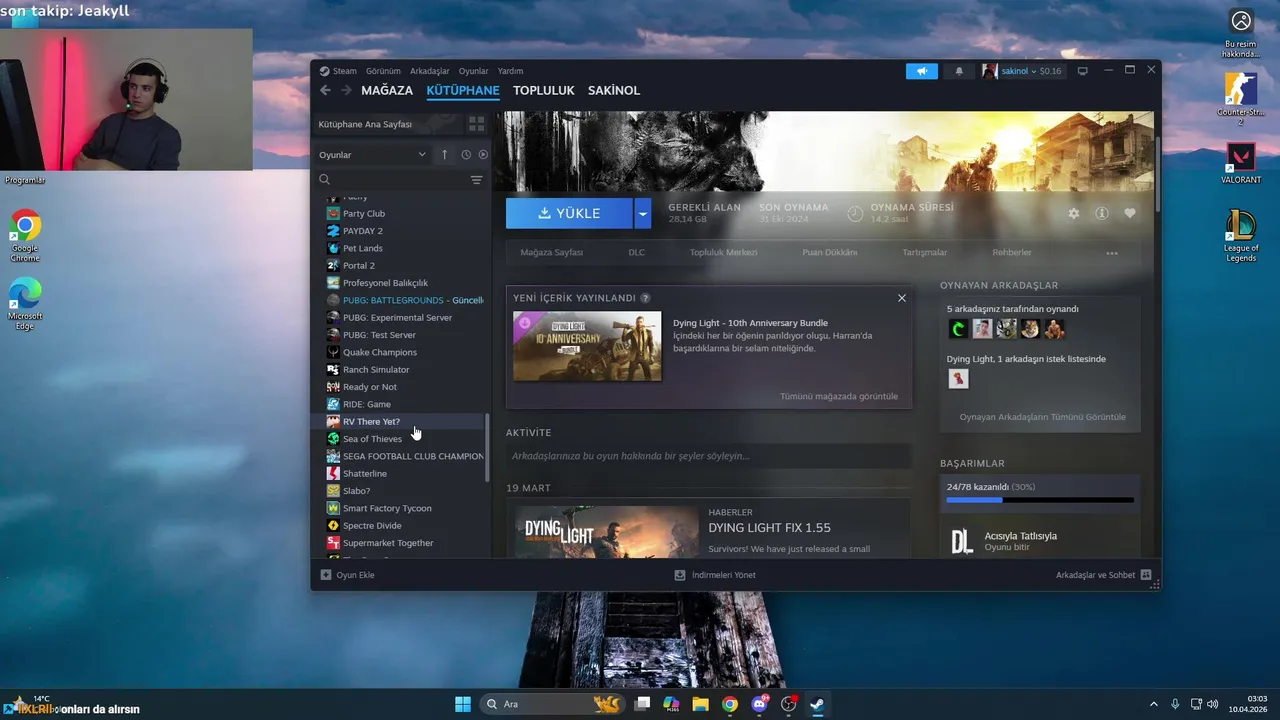1280x720 pixels.
Task: Open the wishlist friend avatar
Action: point(958,379)
